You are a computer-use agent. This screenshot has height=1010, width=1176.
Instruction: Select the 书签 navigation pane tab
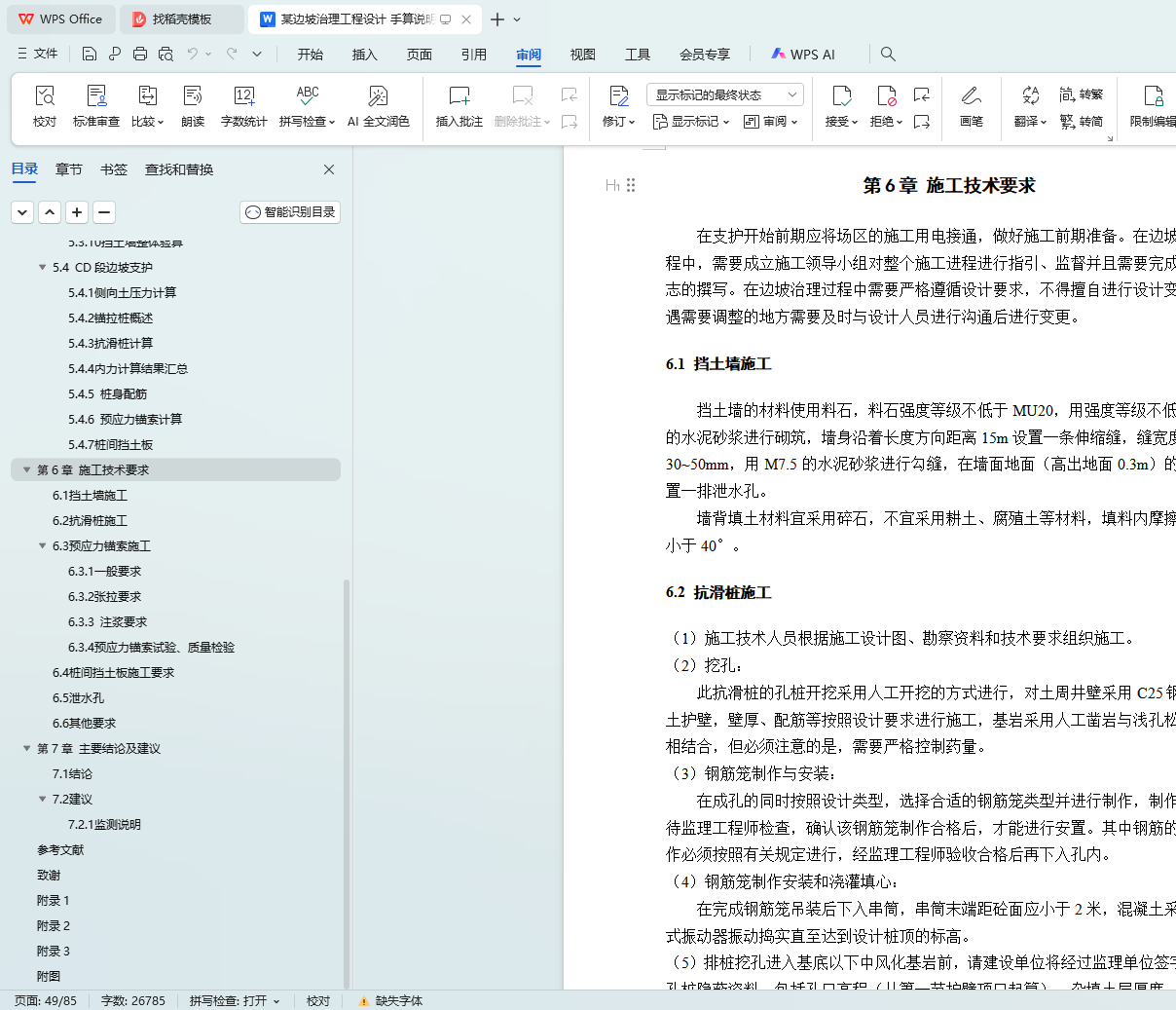114,169
